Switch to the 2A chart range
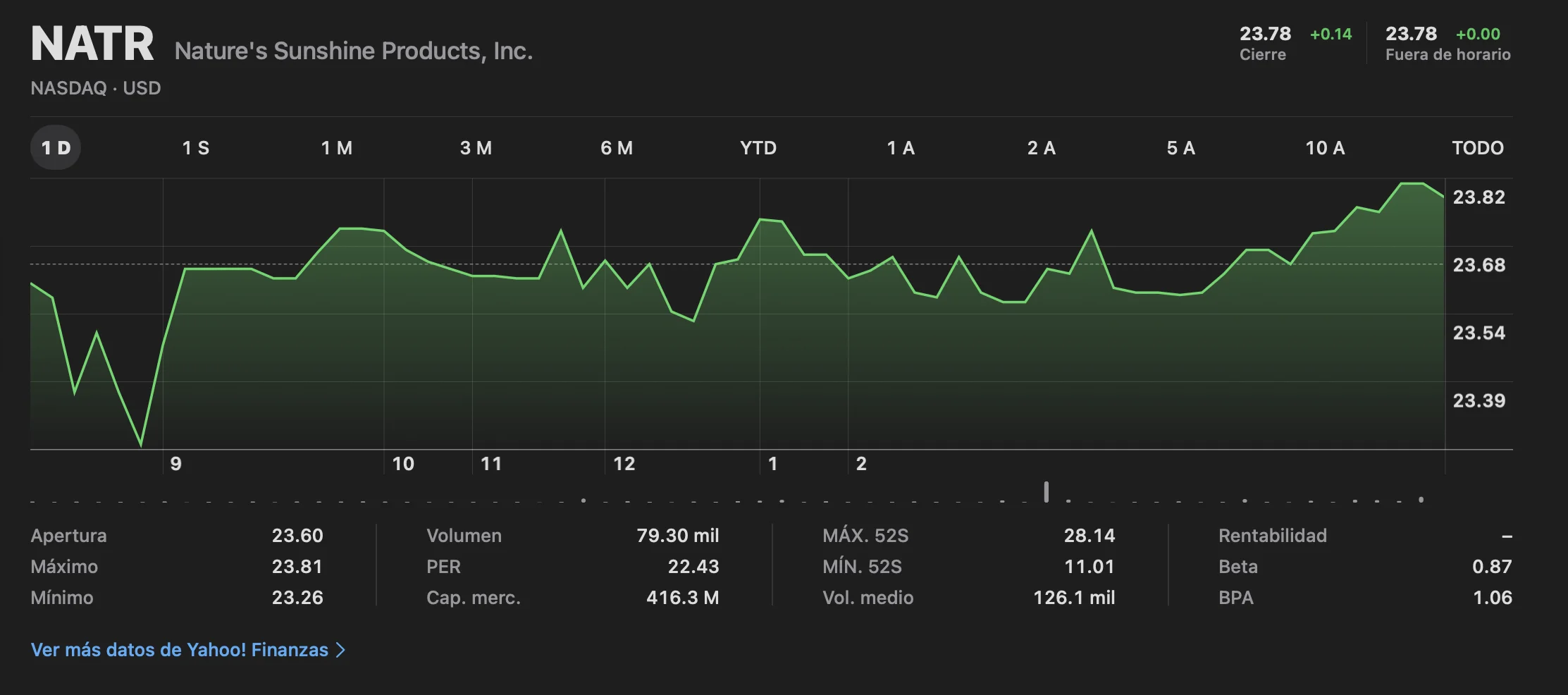Screen dimensions: 1568x695 click(x=1042, y=148)
